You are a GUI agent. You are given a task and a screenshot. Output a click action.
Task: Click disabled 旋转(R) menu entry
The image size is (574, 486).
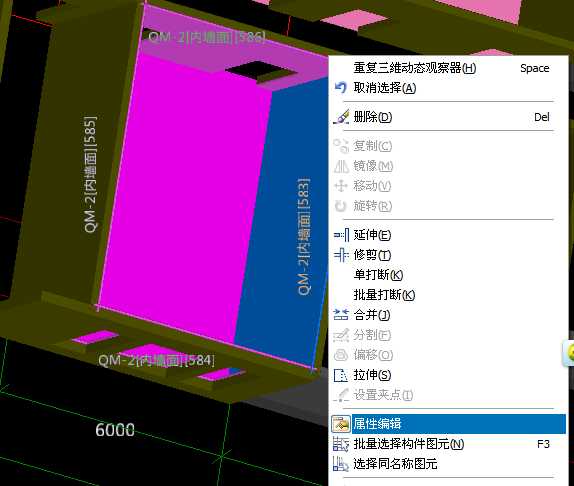point(448,206)
